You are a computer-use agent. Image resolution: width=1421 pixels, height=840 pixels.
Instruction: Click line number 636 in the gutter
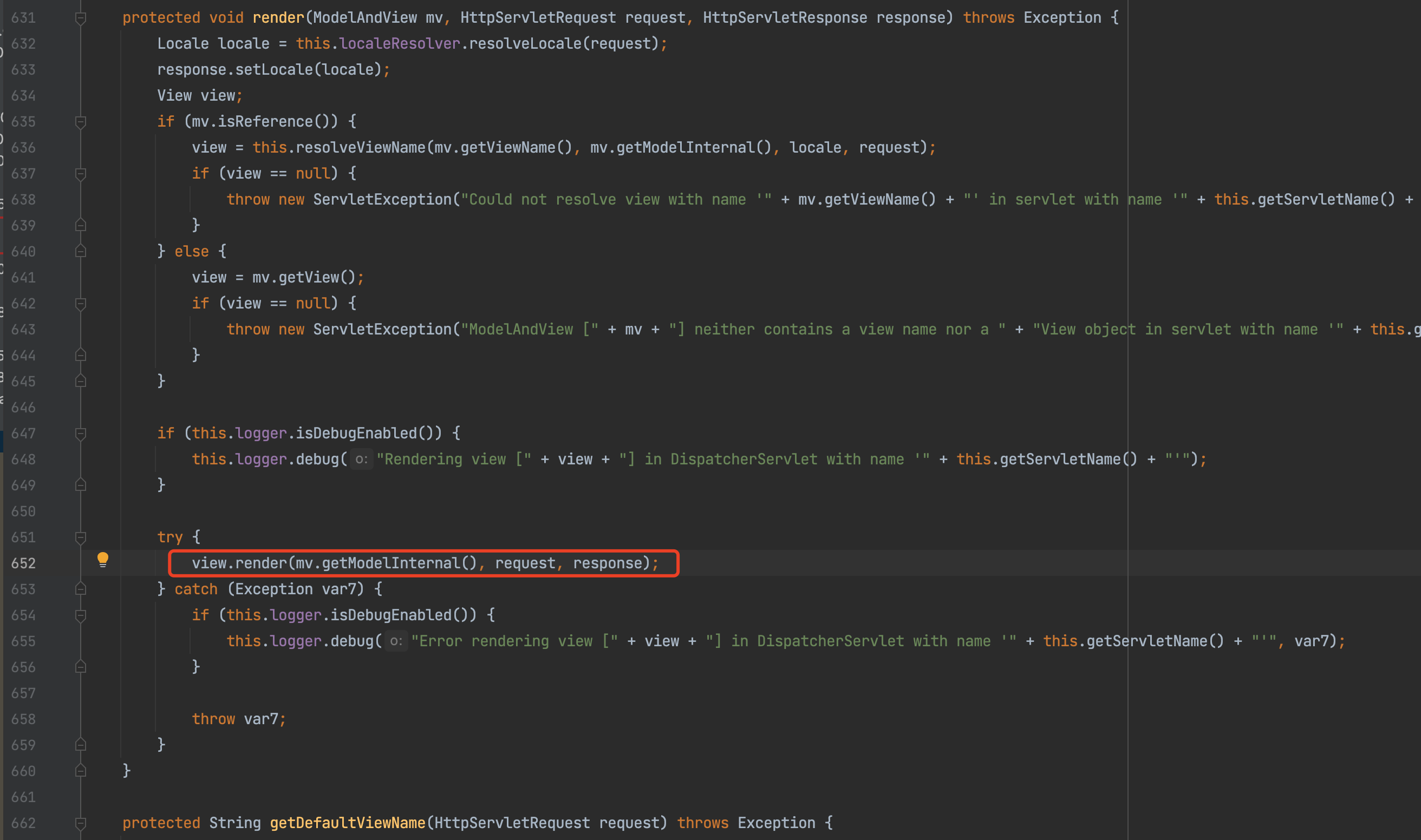23,148
